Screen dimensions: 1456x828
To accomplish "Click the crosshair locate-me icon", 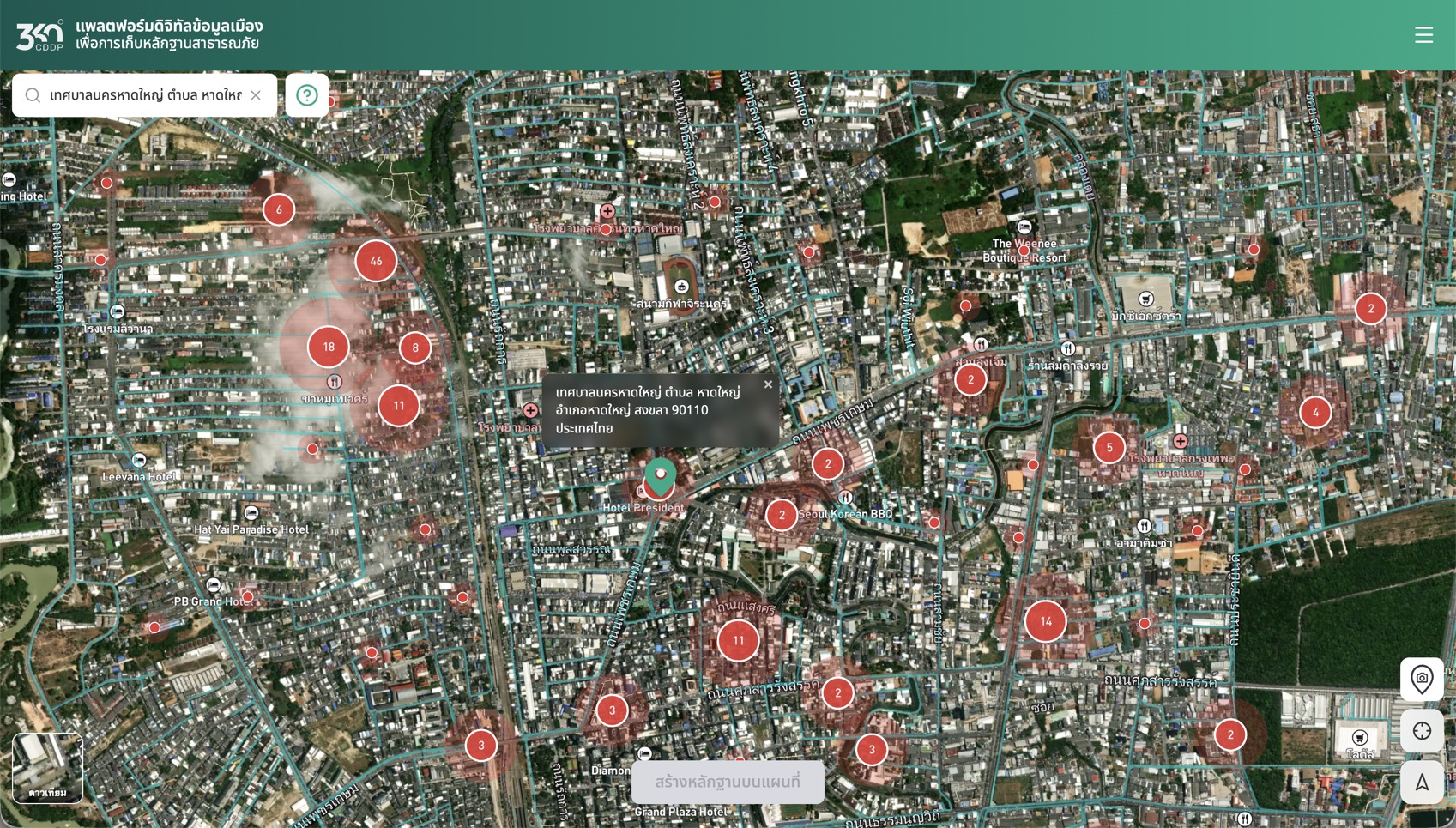I will click(1422, 731).
